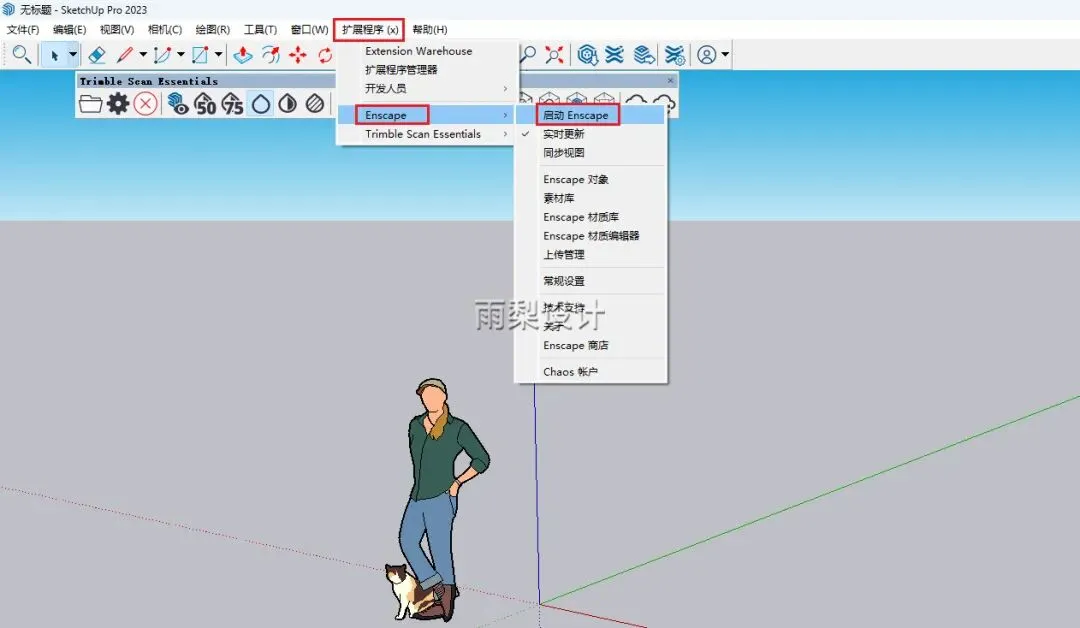Open Extension Warehouse toolbar icon
Image resolution: width=1080 pixels, height=628 pixels.
[614, 55]
